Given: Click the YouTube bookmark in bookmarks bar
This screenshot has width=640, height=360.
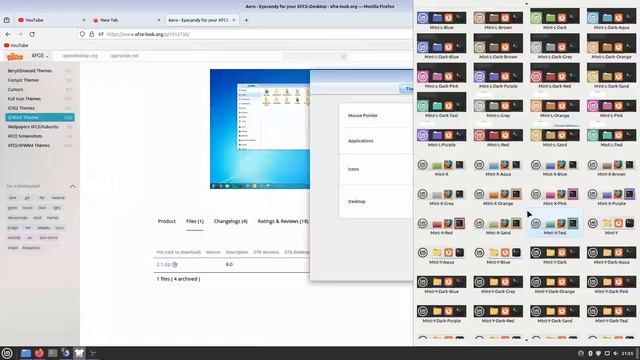Looking at the screenshot, I should [x=16, y=45].
